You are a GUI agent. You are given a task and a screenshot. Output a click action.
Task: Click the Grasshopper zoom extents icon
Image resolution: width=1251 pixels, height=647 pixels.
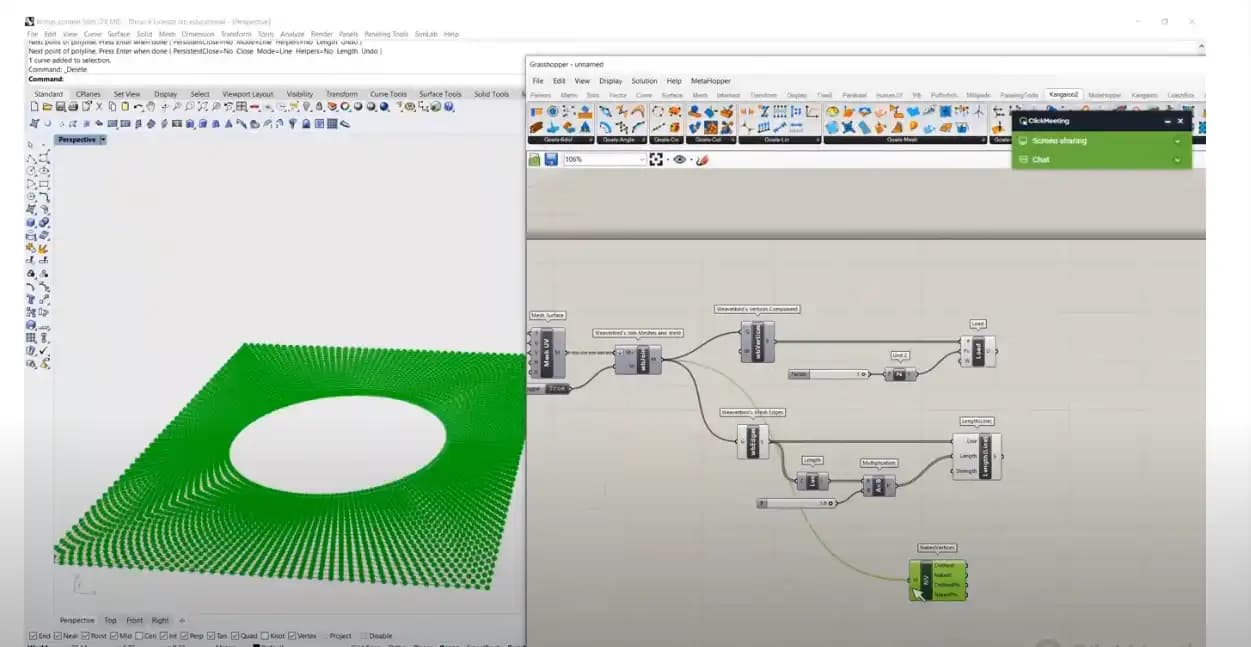(656, 159)
